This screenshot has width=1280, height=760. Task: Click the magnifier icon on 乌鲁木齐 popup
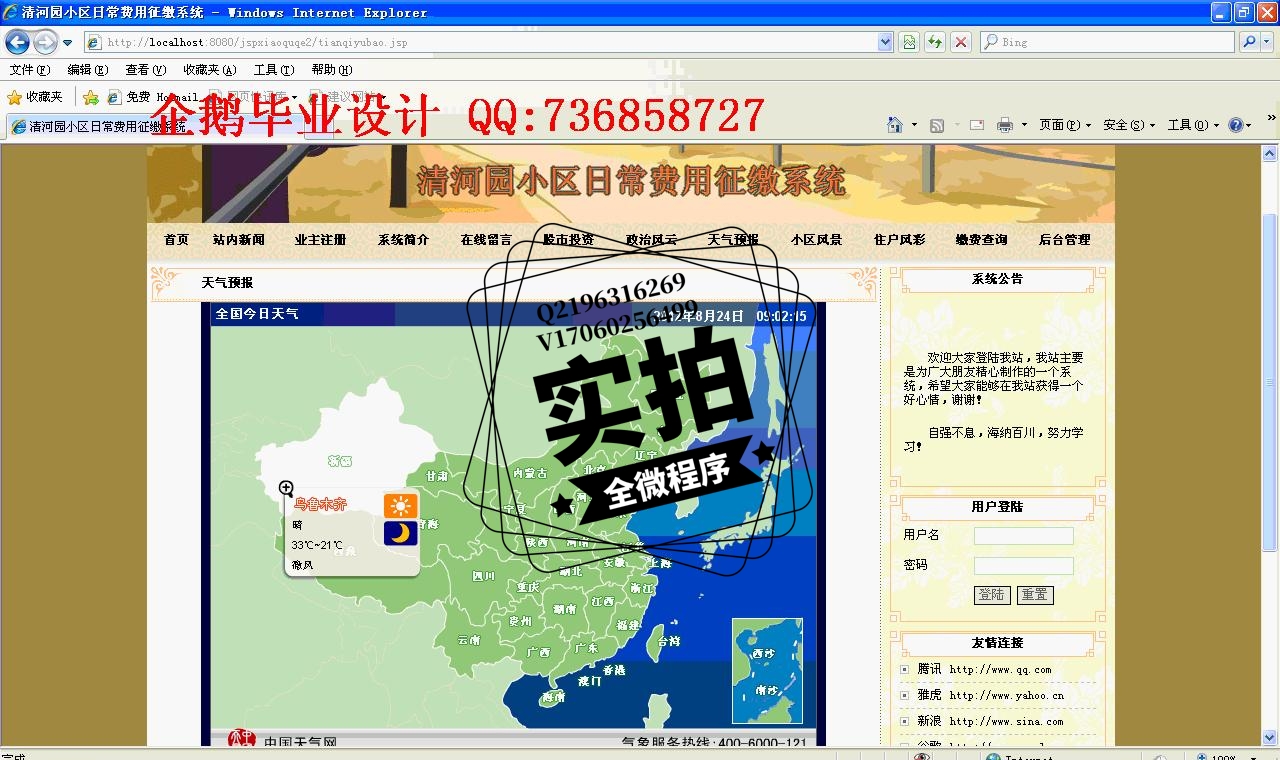pos(286,488)
